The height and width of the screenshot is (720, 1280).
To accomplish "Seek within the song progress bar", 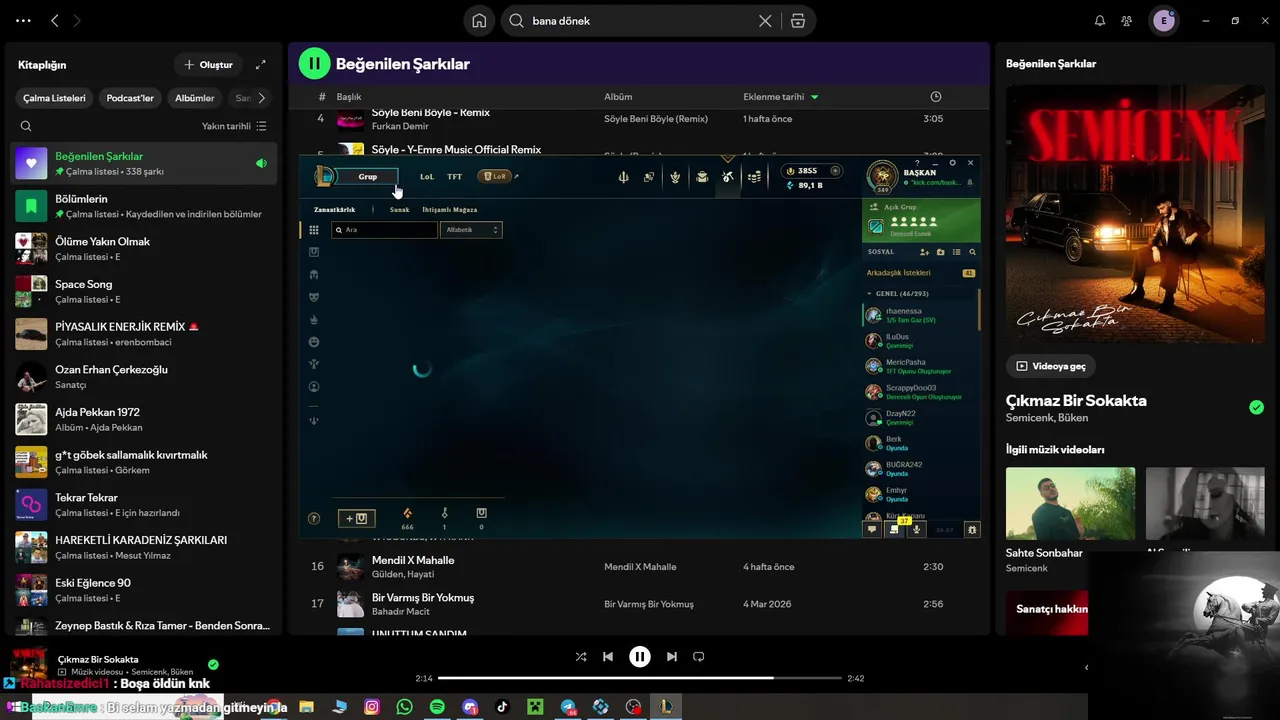I will (640, 678).
